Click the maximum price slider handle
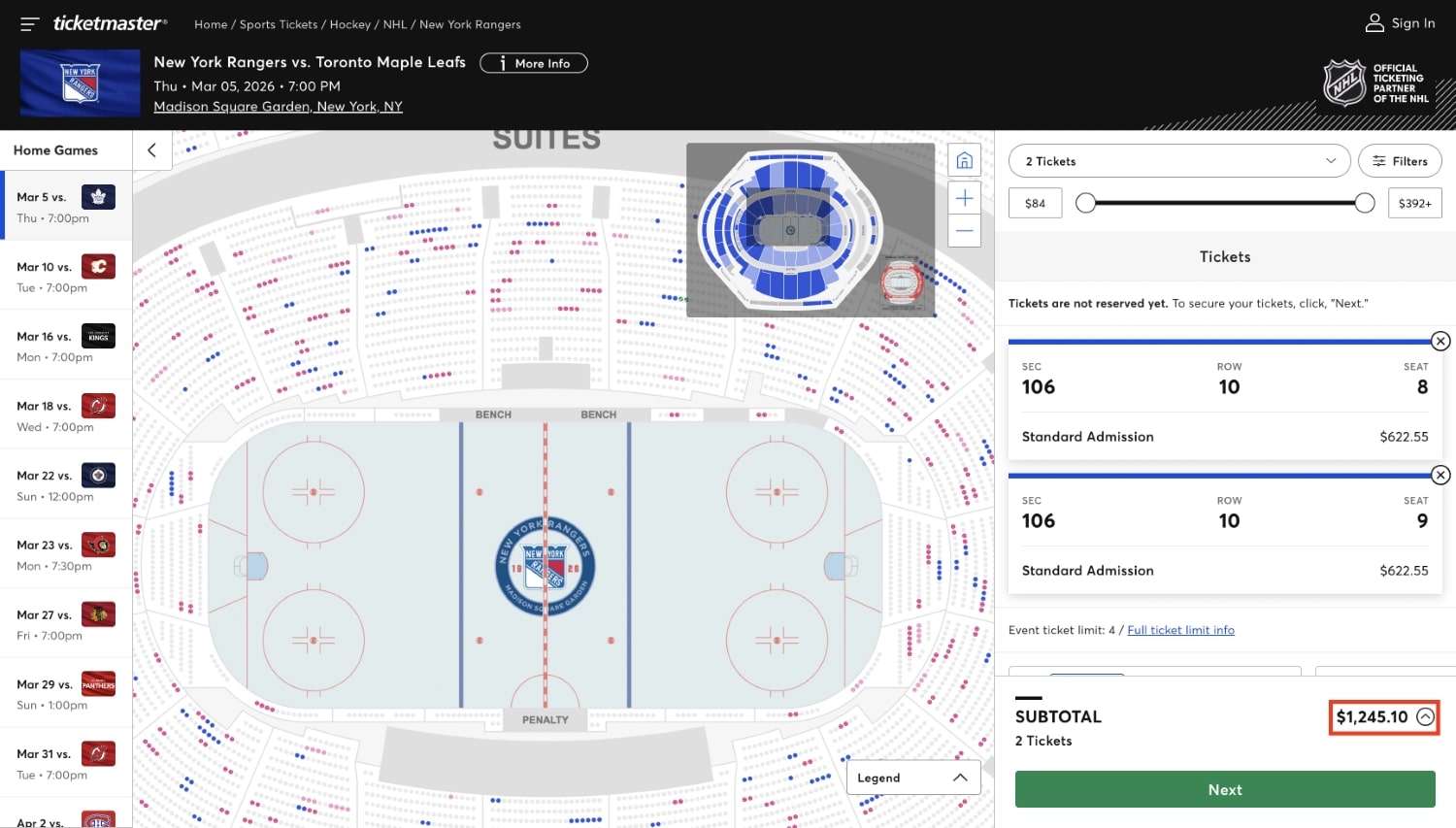Image resolution: width=1456 pixels, height=828 pixels. [x=1365, y=203]
